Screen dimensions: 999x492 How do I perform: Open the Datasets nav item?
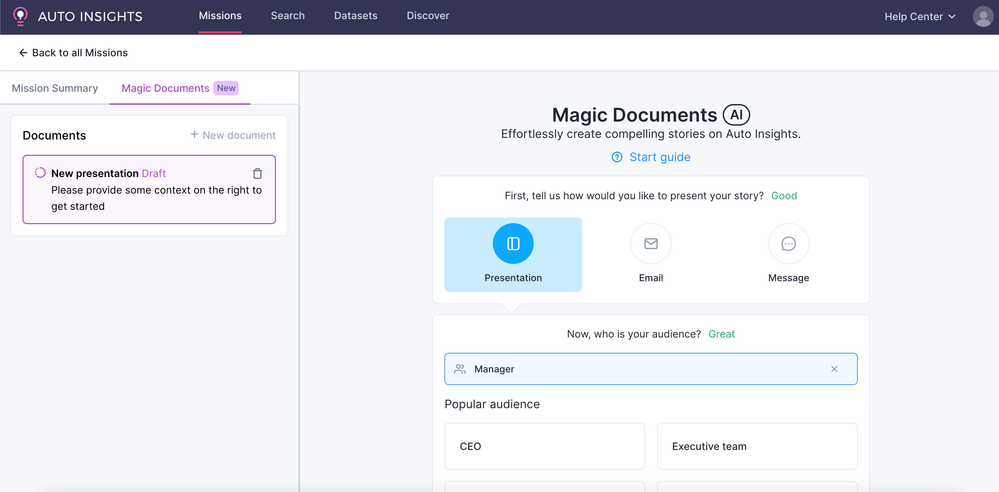(356, 16)
